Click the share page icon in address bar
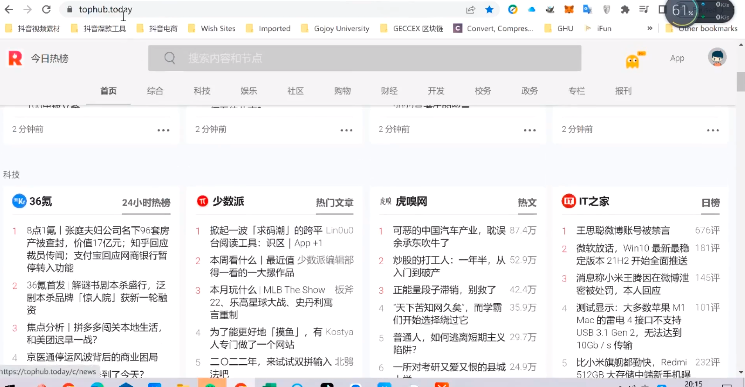 click(x=470, y=9)
